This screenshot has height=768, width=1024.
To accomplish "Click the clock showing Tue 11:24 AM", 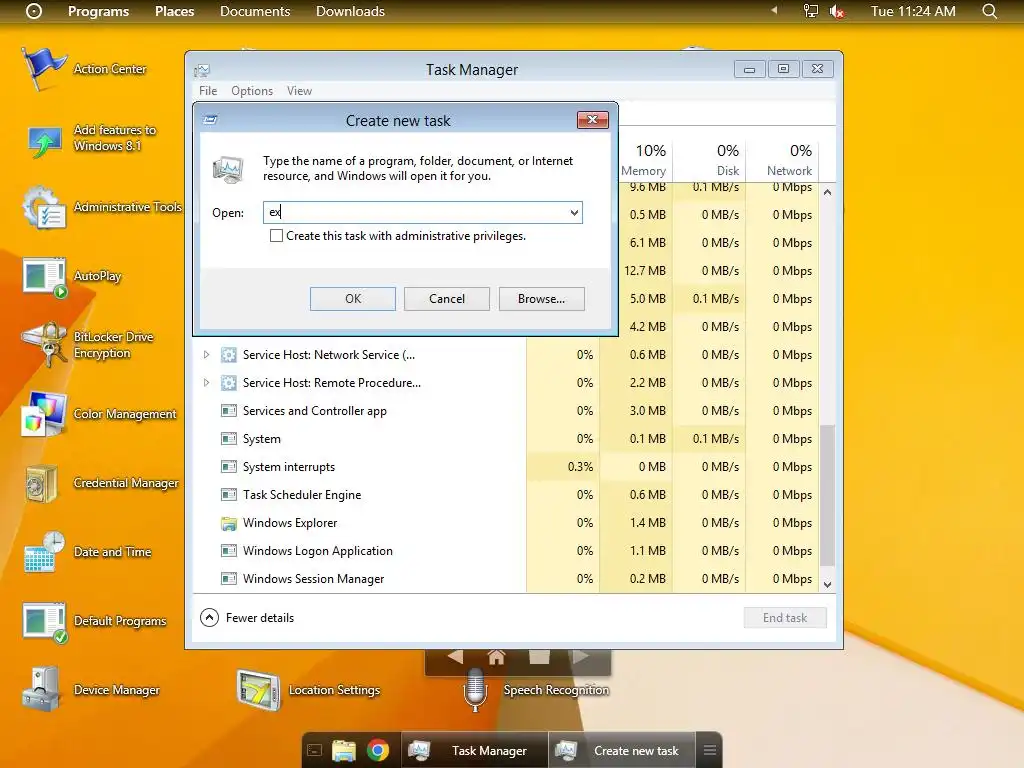I will pyautogui.click(x=913, y=11).
